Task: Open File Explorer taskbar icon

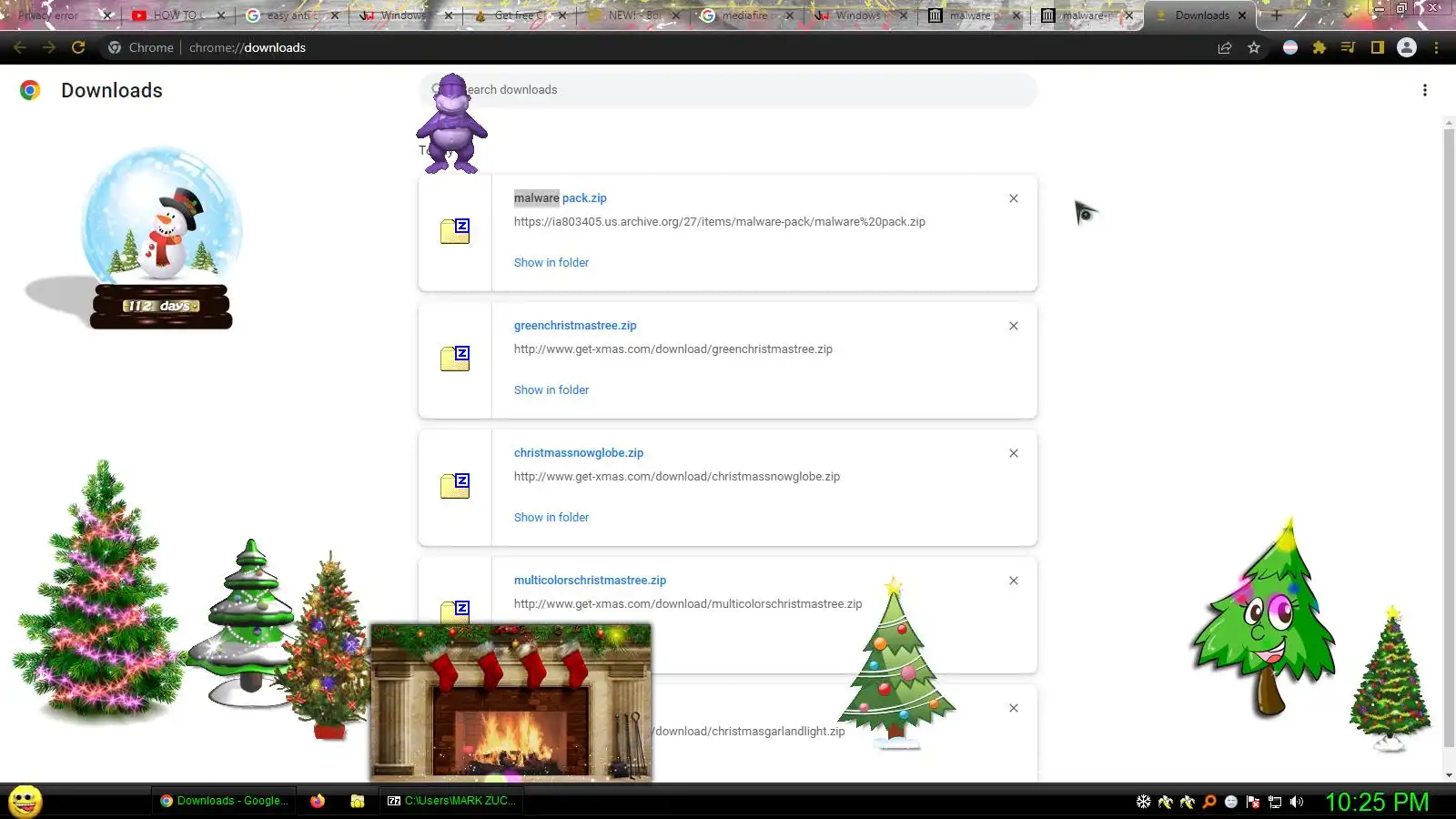Action: click(358, 801)
